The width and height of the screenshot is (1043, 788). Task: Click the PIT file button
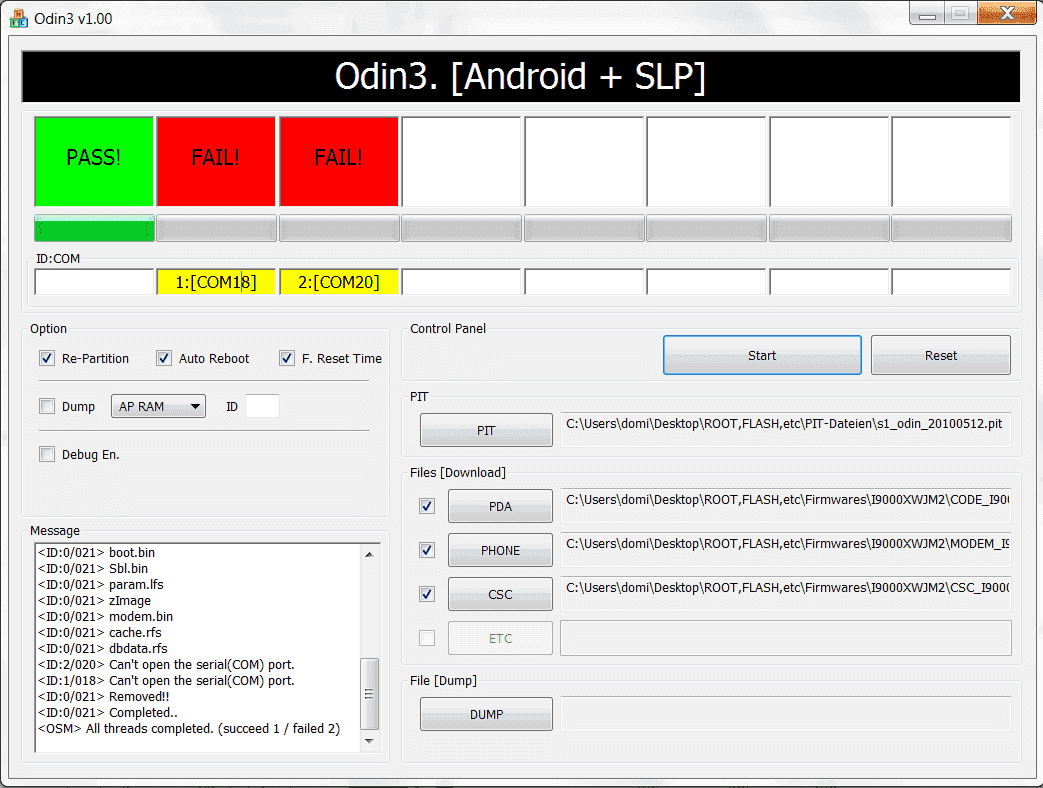coord(486,430)
